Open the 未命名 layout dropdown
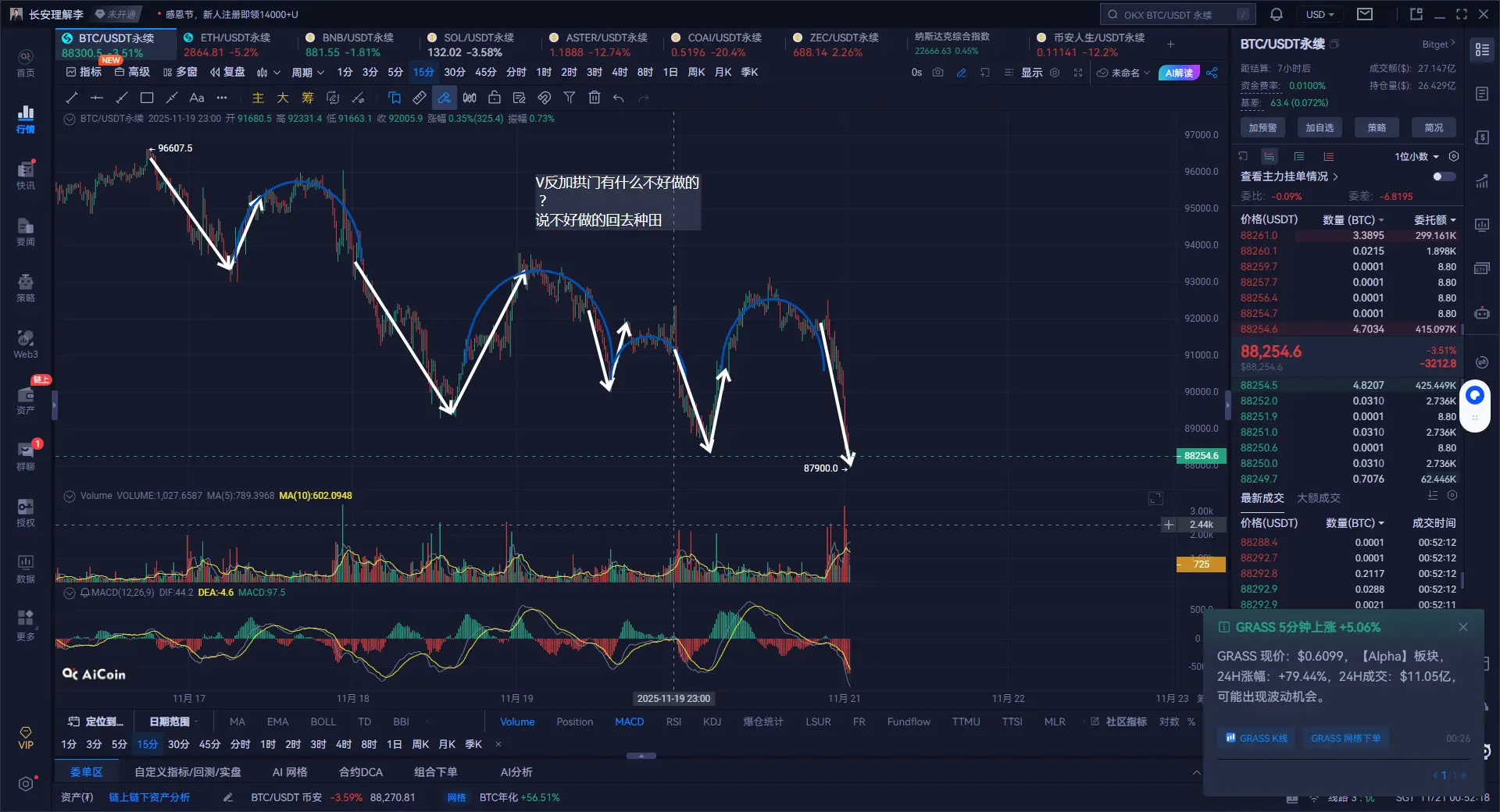The image size is (1500, 812). (x=1124, y=73)
